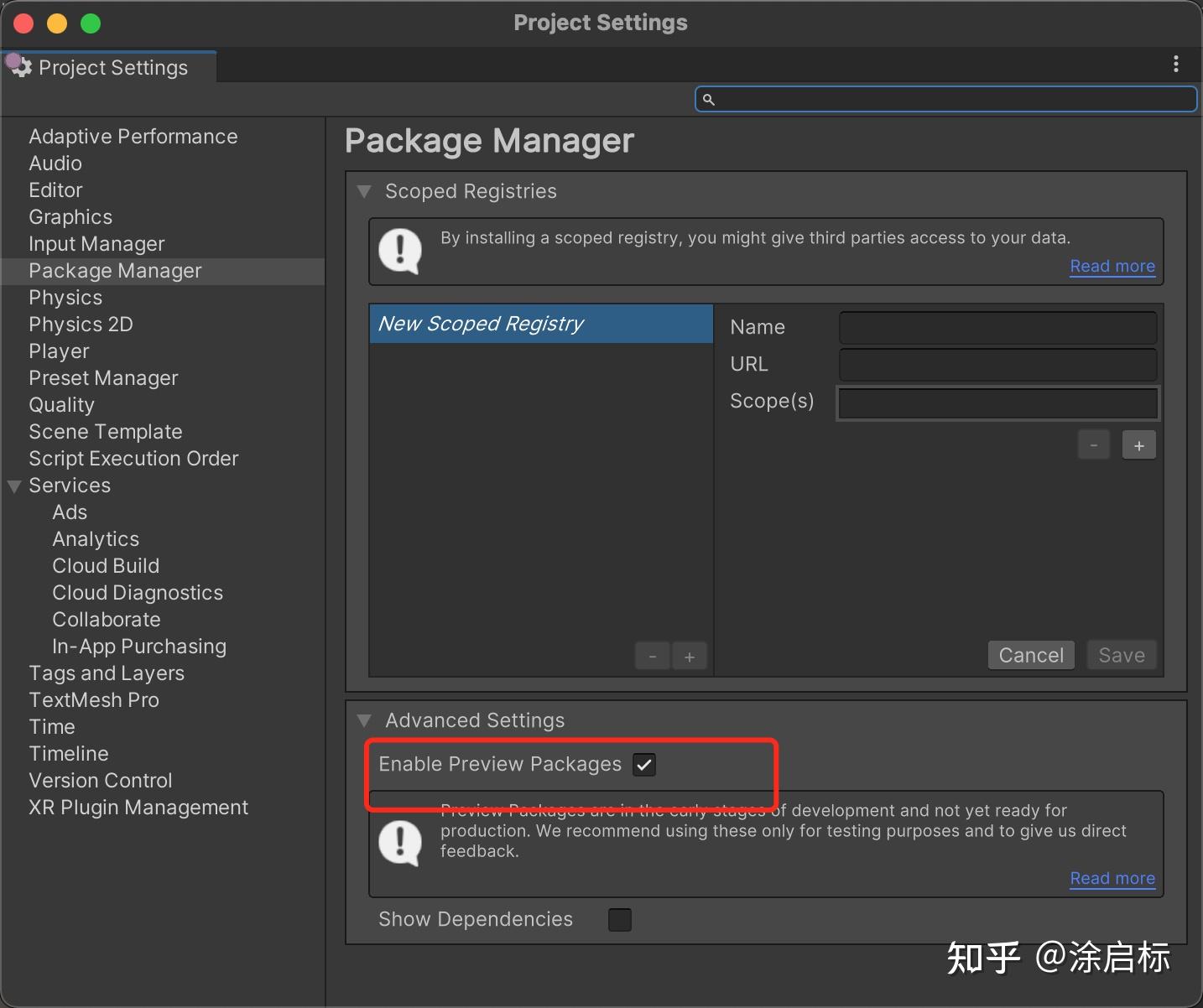The height and width of the screenshot is (1008, 1203).
Task: Click inside the Name input field
Action: click(x=997, y=327)
